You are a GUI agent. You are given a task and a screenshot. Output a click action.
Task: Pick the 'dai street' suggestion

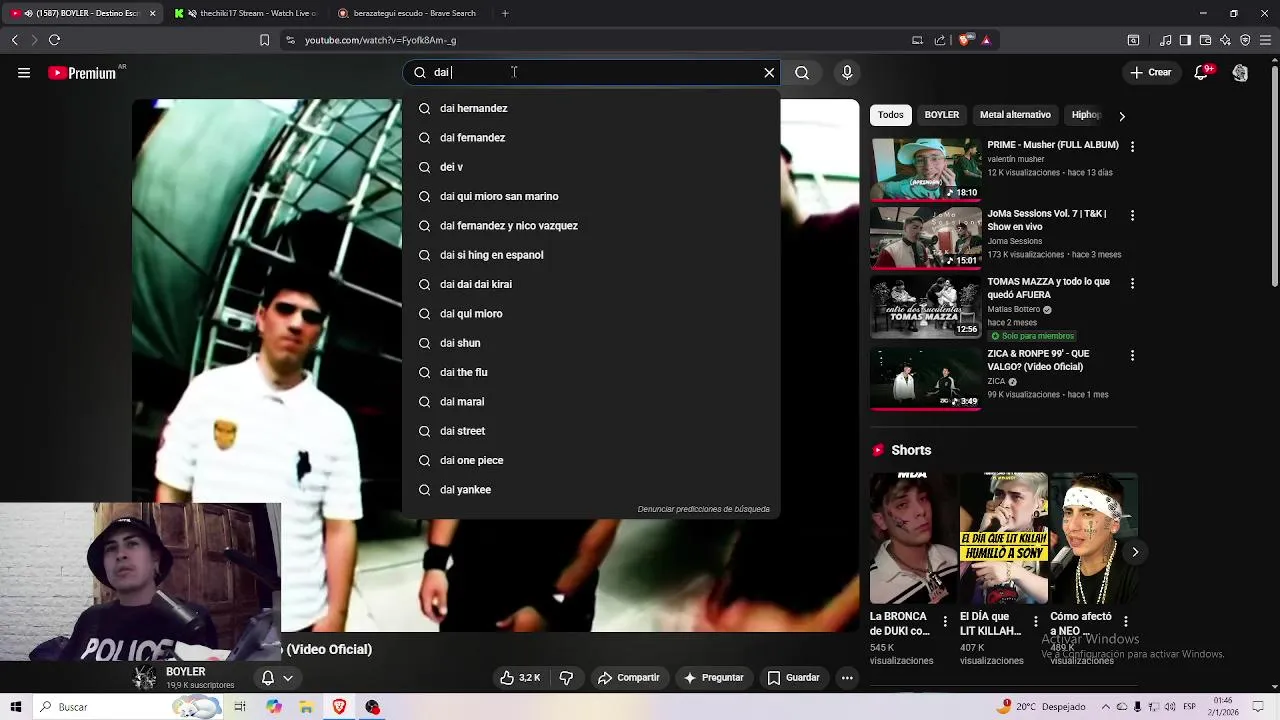click(x=591, y=431)
